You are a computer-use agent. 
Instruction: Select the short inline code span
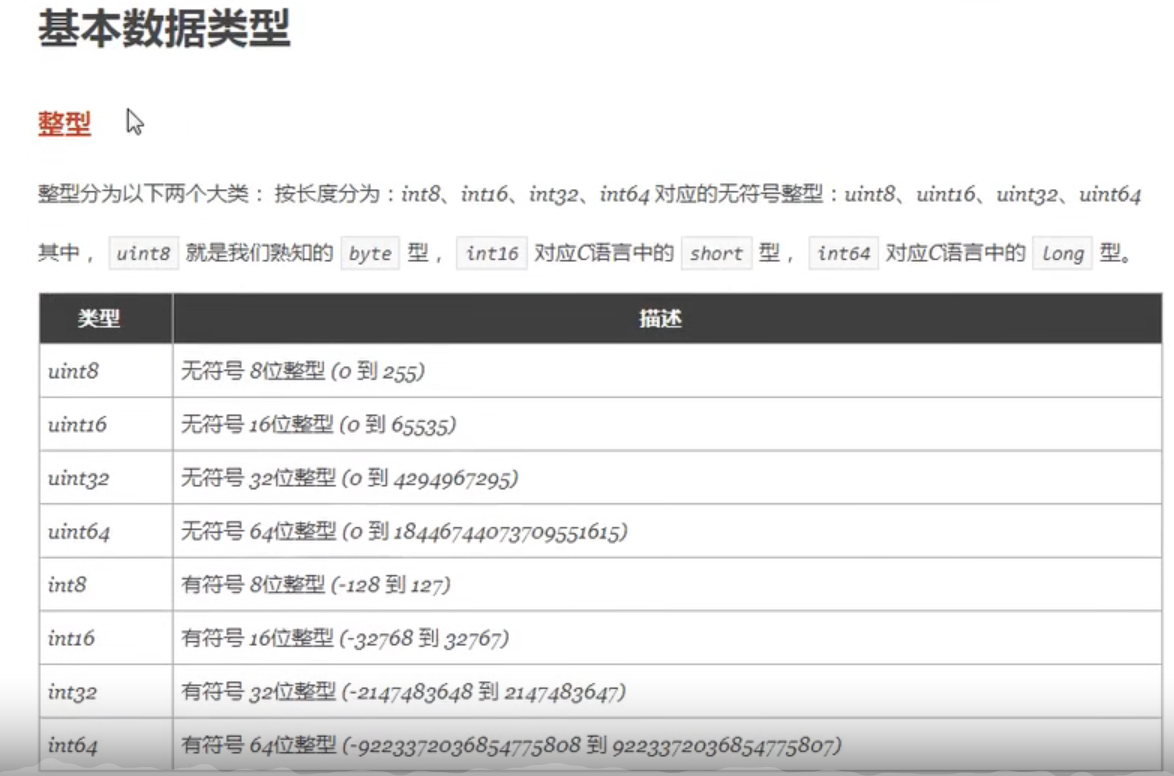point(716,253)
